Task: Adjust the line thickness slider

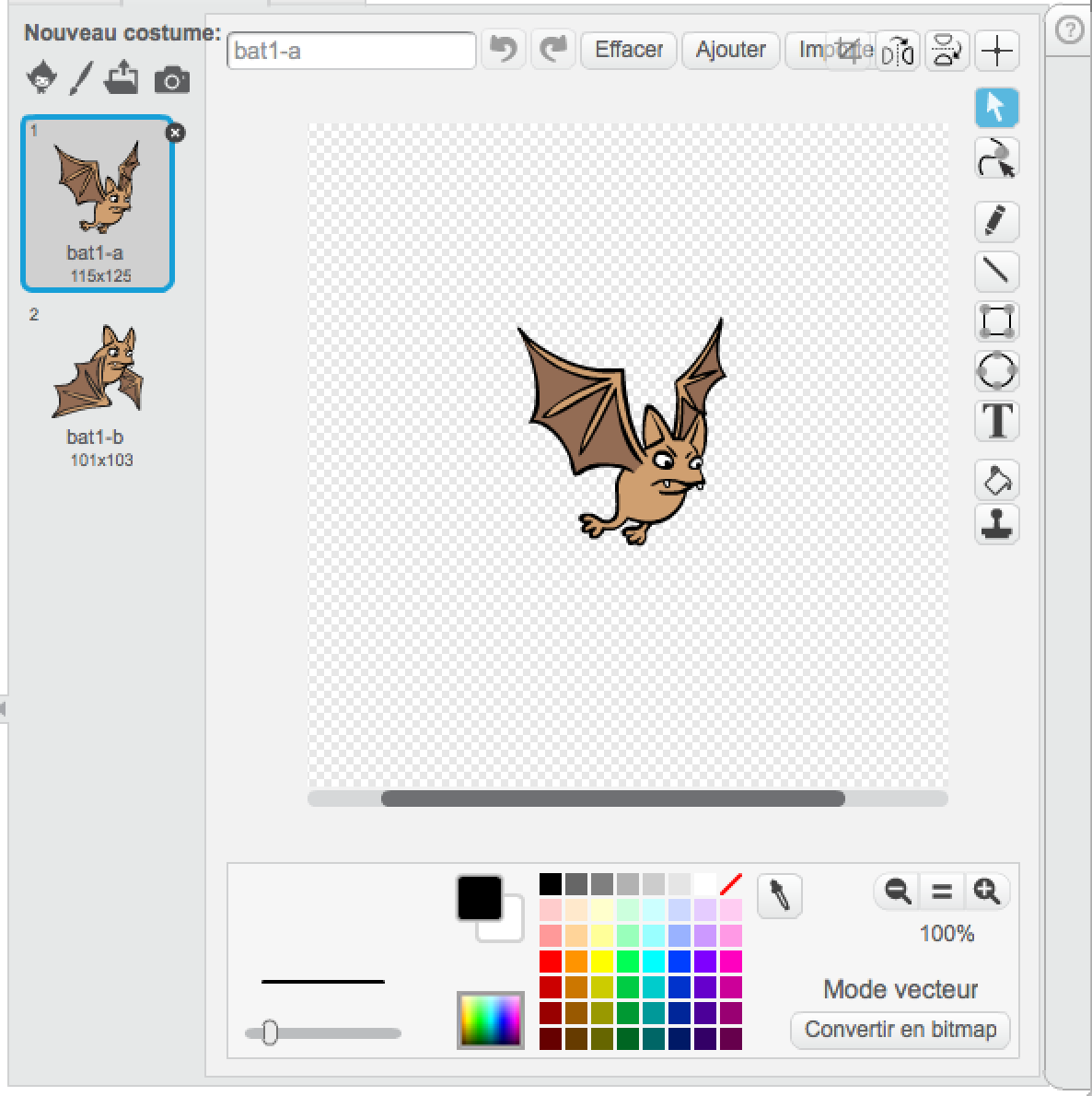Action: (271, 1033)
